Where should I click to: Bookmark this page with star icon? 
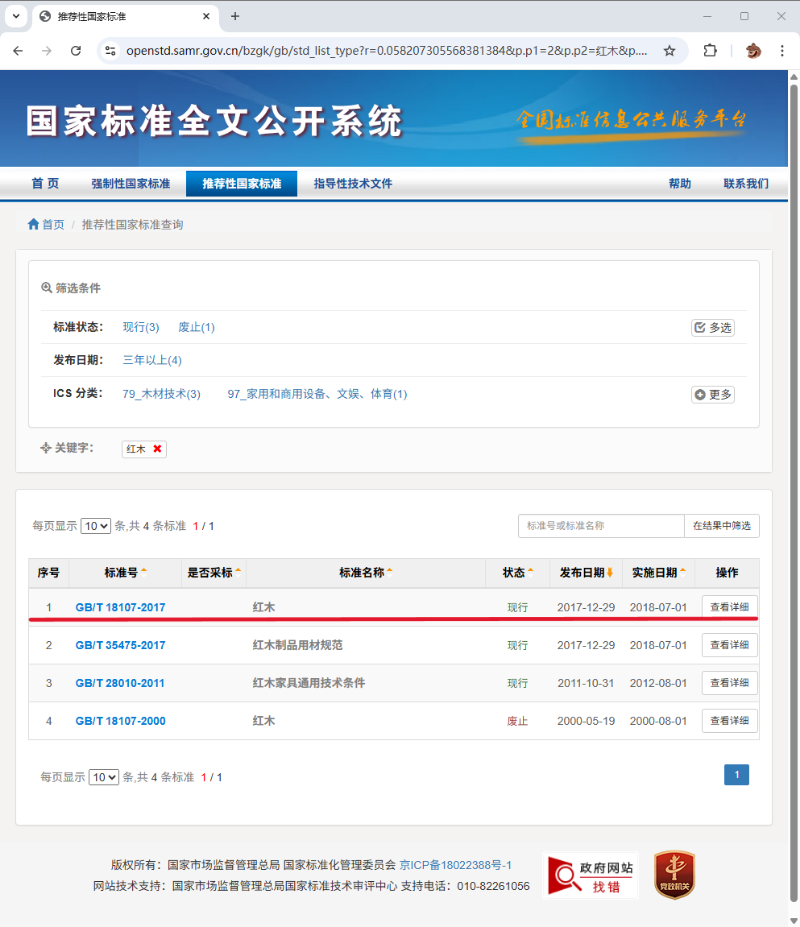(x=669, y=51)
